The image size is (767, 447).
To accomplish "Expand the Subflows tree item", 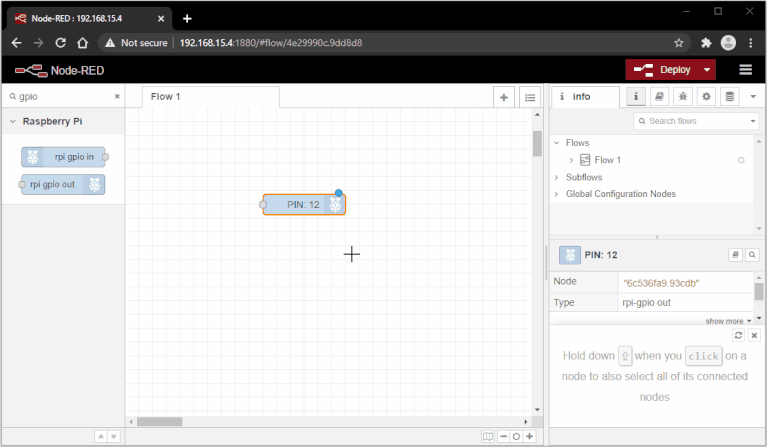I will (557, 177).
